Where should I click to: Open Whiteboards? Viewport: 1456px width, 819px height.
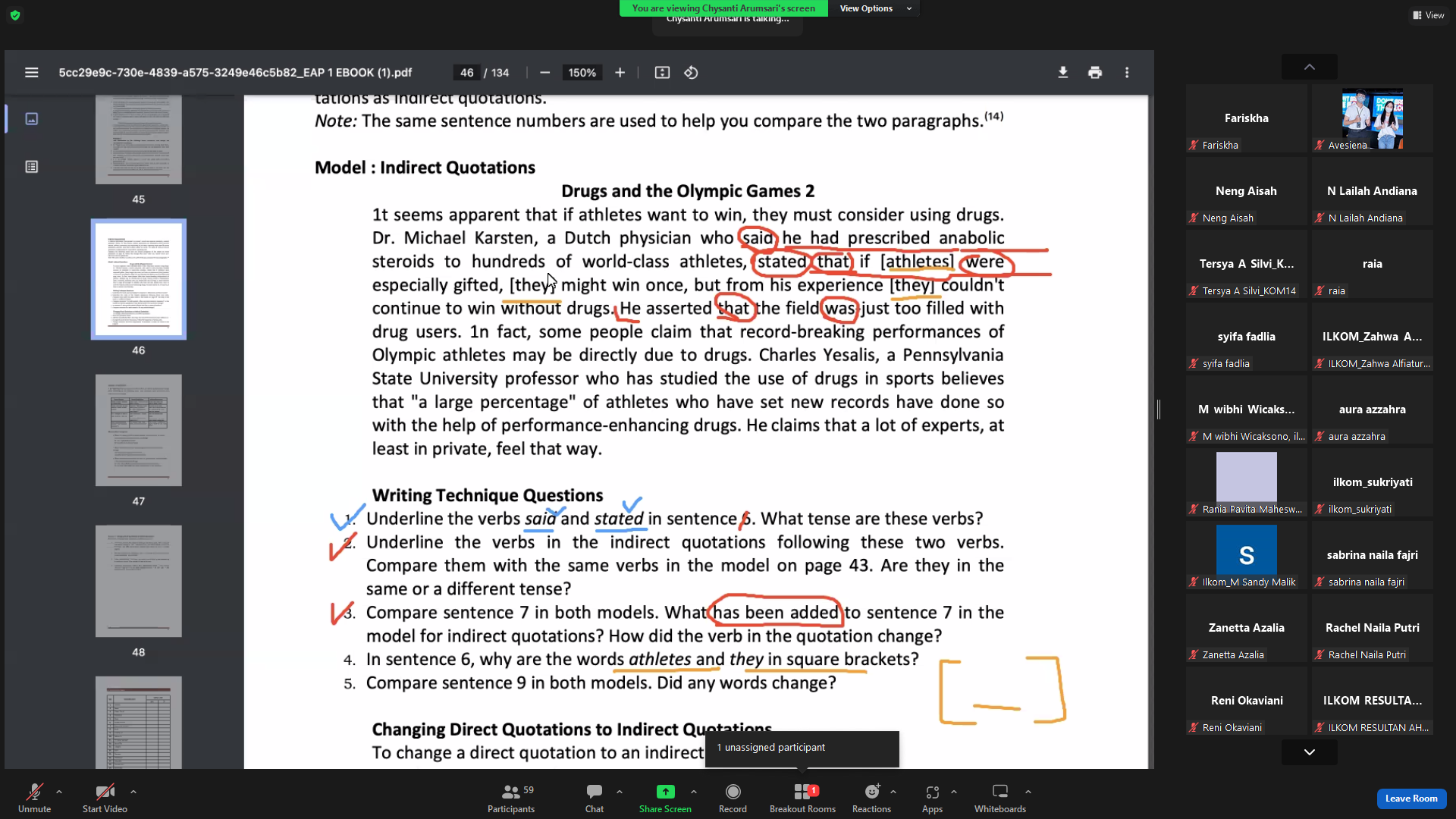click(1000, 799)
